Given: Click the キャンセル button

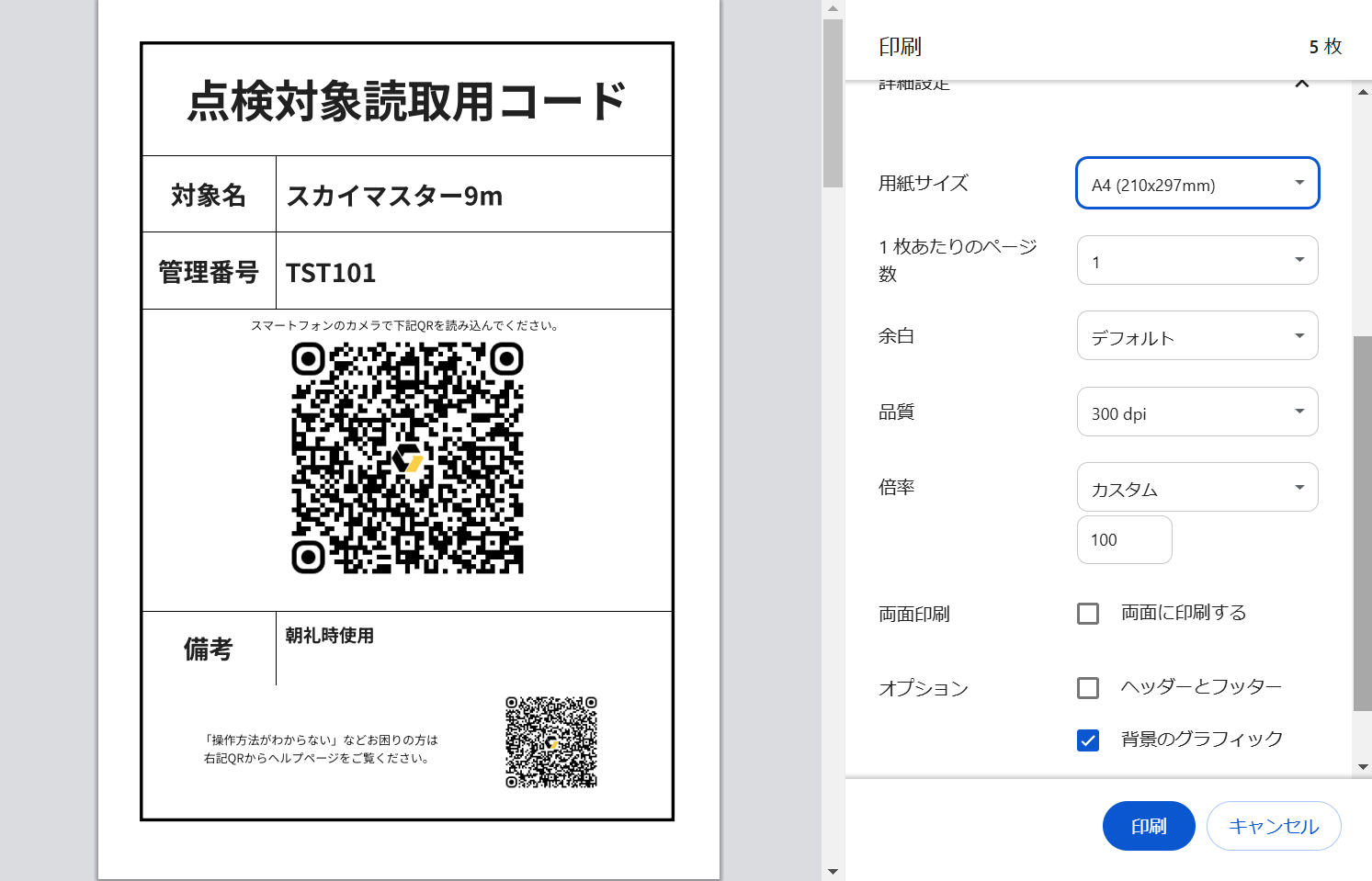Looking at the screenshot, I should tap(1273, 826).
